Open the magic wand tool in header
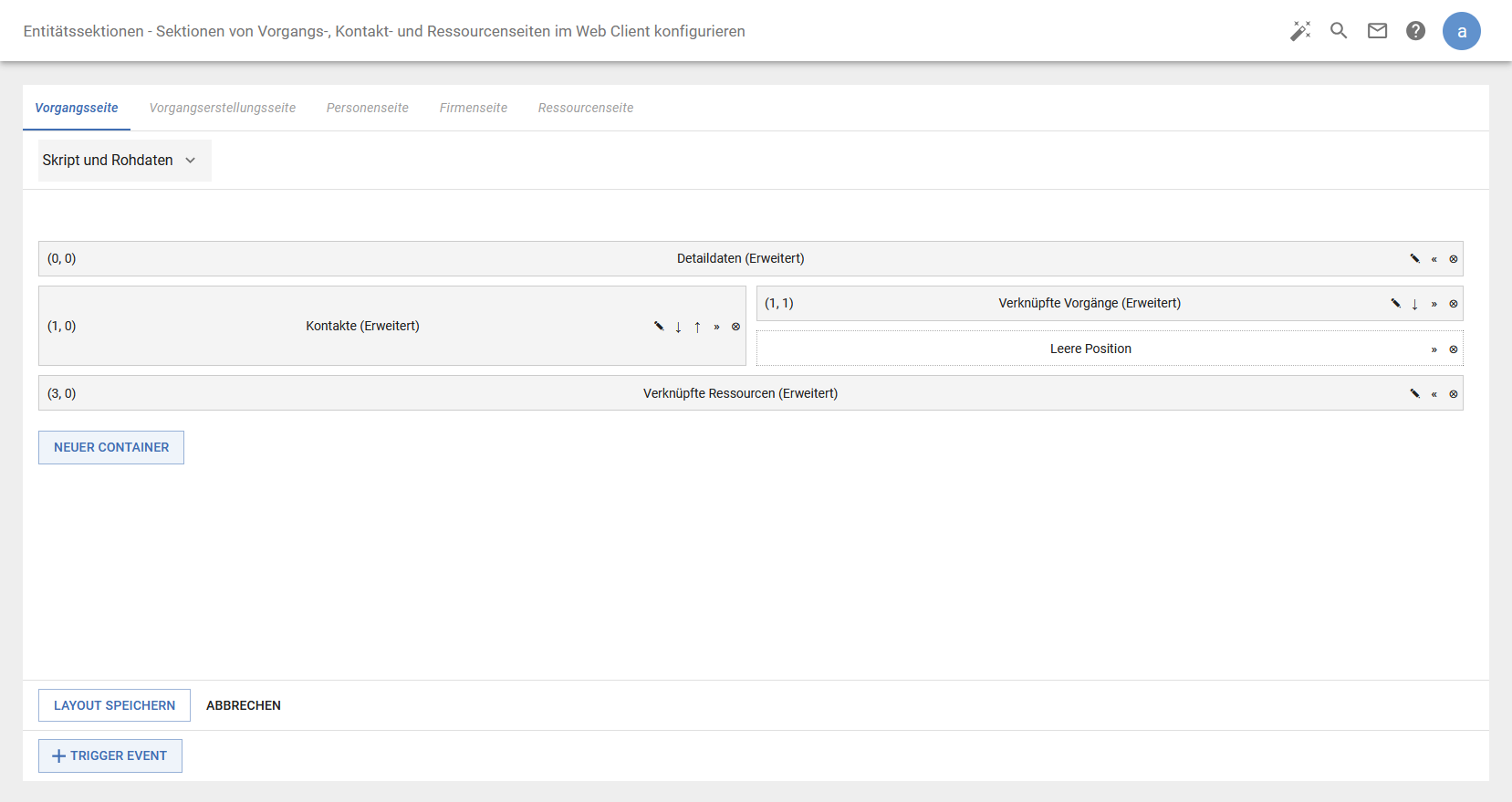This screenshot has width=1512, height=802. pos(1300,31)
